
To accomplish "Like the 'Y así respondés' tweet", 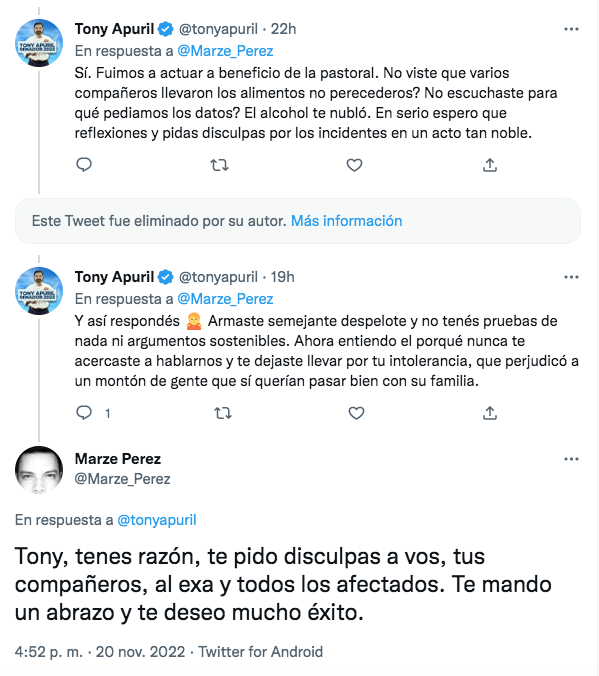I will (356, 413).
